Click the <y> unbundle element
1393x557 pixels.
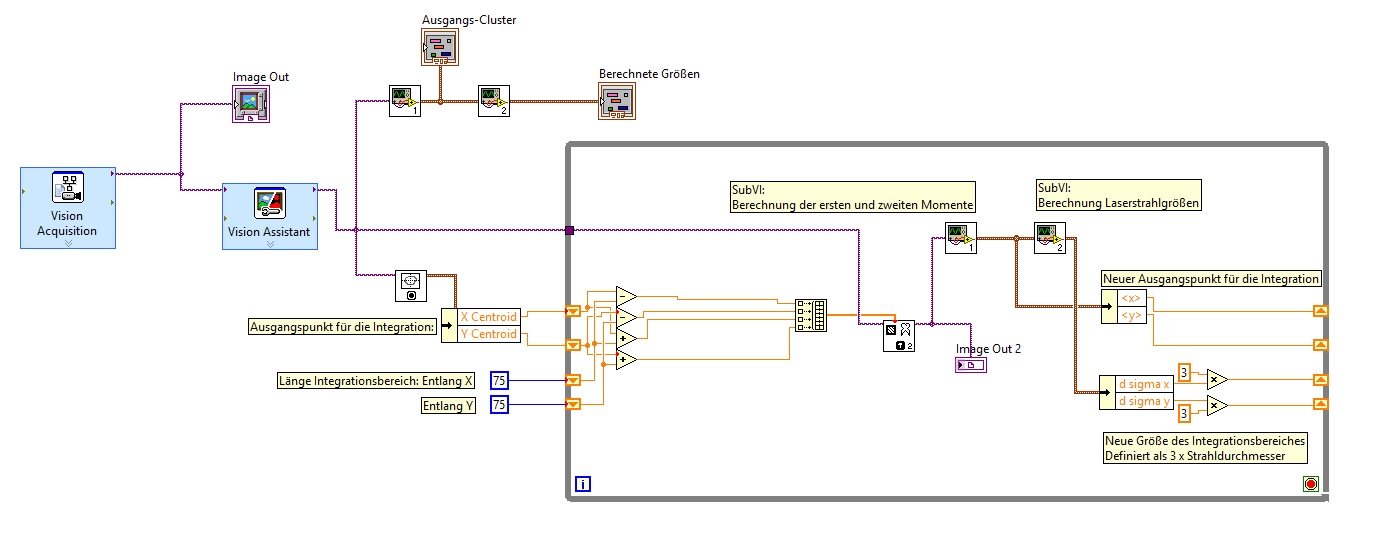pos(1132,315)
